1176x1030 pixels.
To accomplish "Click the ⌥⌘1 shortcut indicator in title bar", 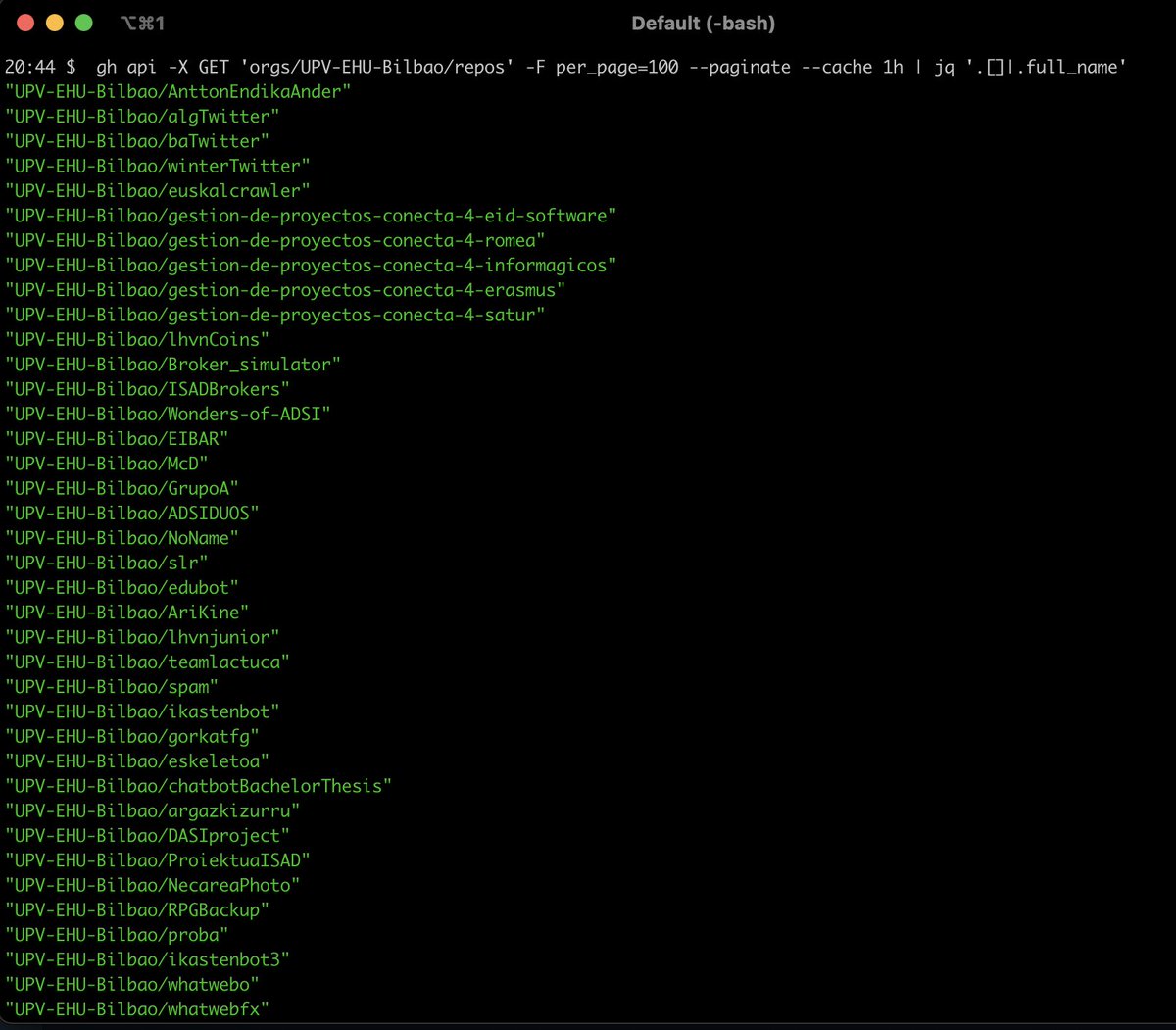I will point(142,23).
